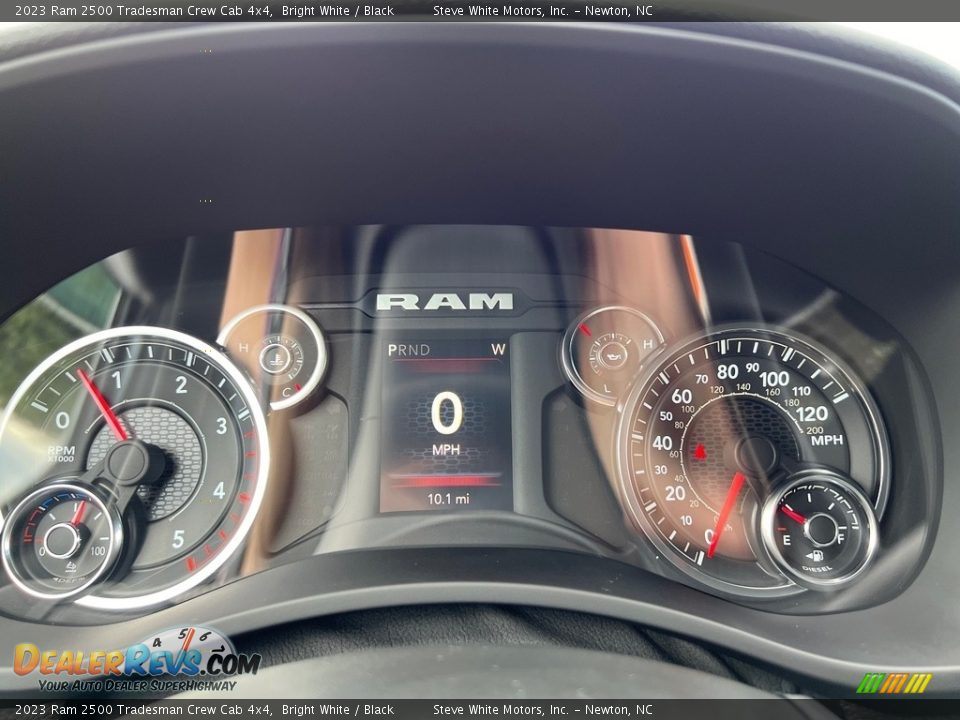The width and height of the screenshot is (960, 720).
Task: Click the 100 marking on speedometer
Action: (x=774, y=379)
